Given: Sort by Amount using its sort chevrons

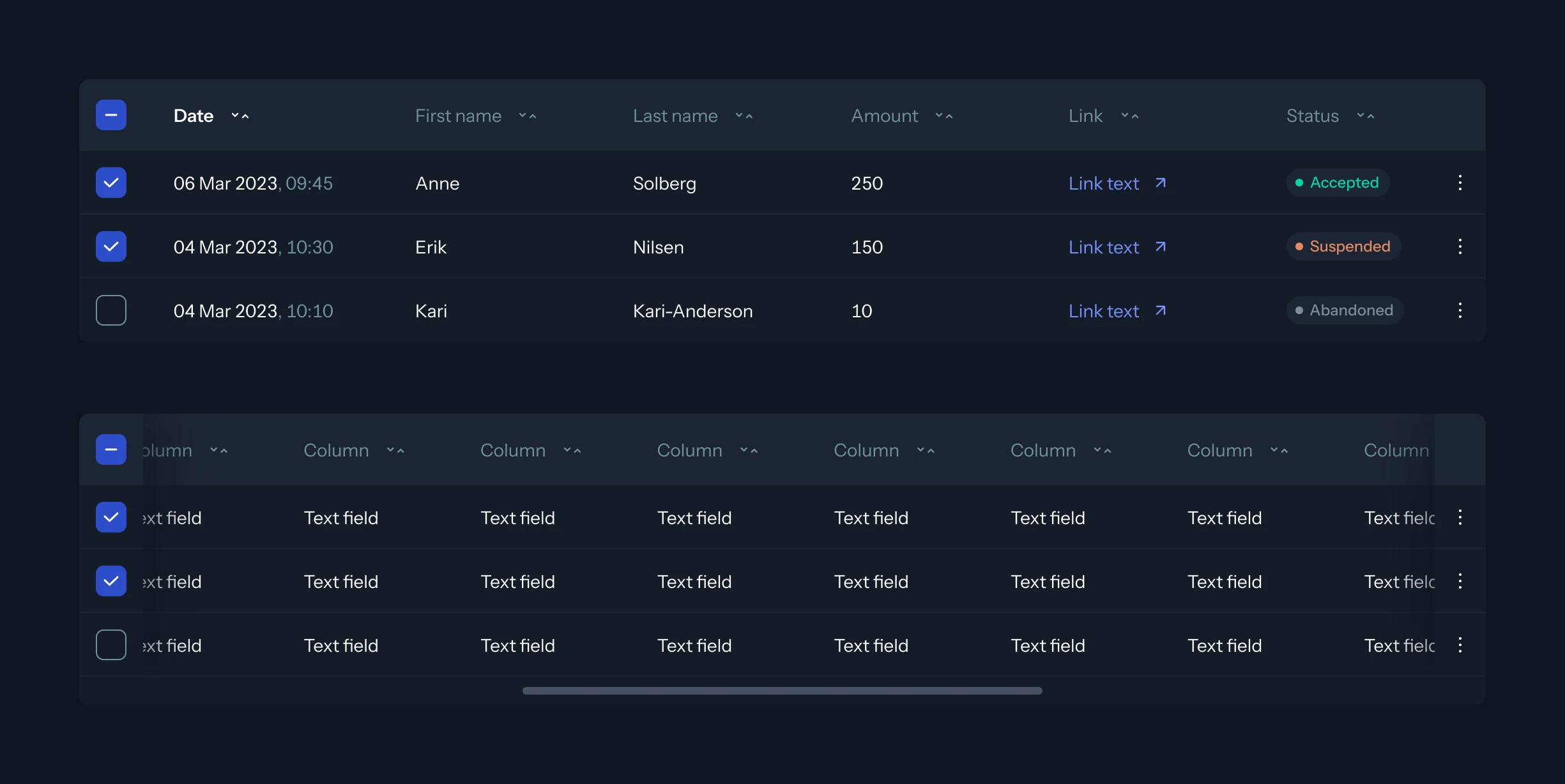Looking at the screenshot, I should coord(944,116).
